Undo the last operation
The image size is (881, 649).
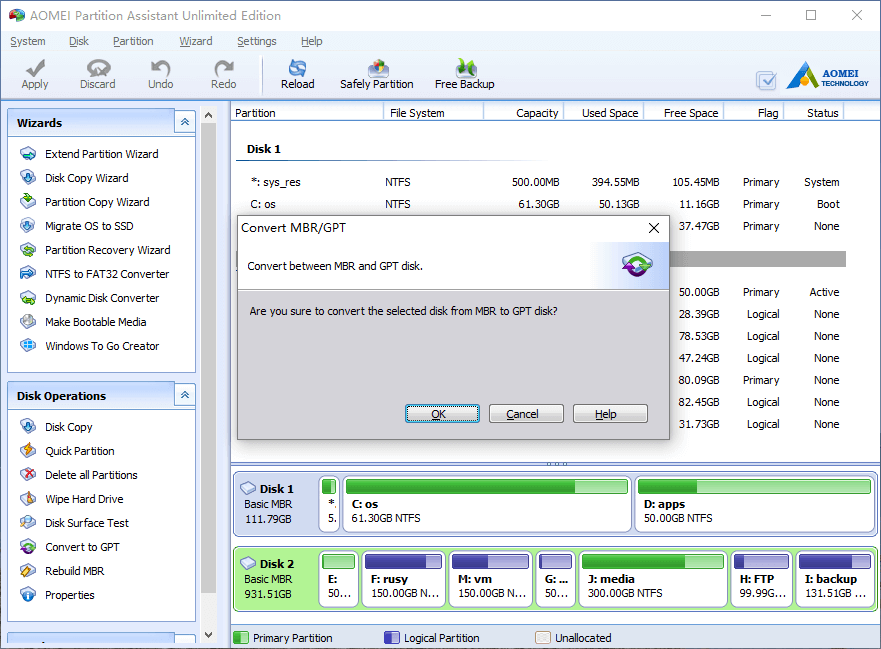160,73
